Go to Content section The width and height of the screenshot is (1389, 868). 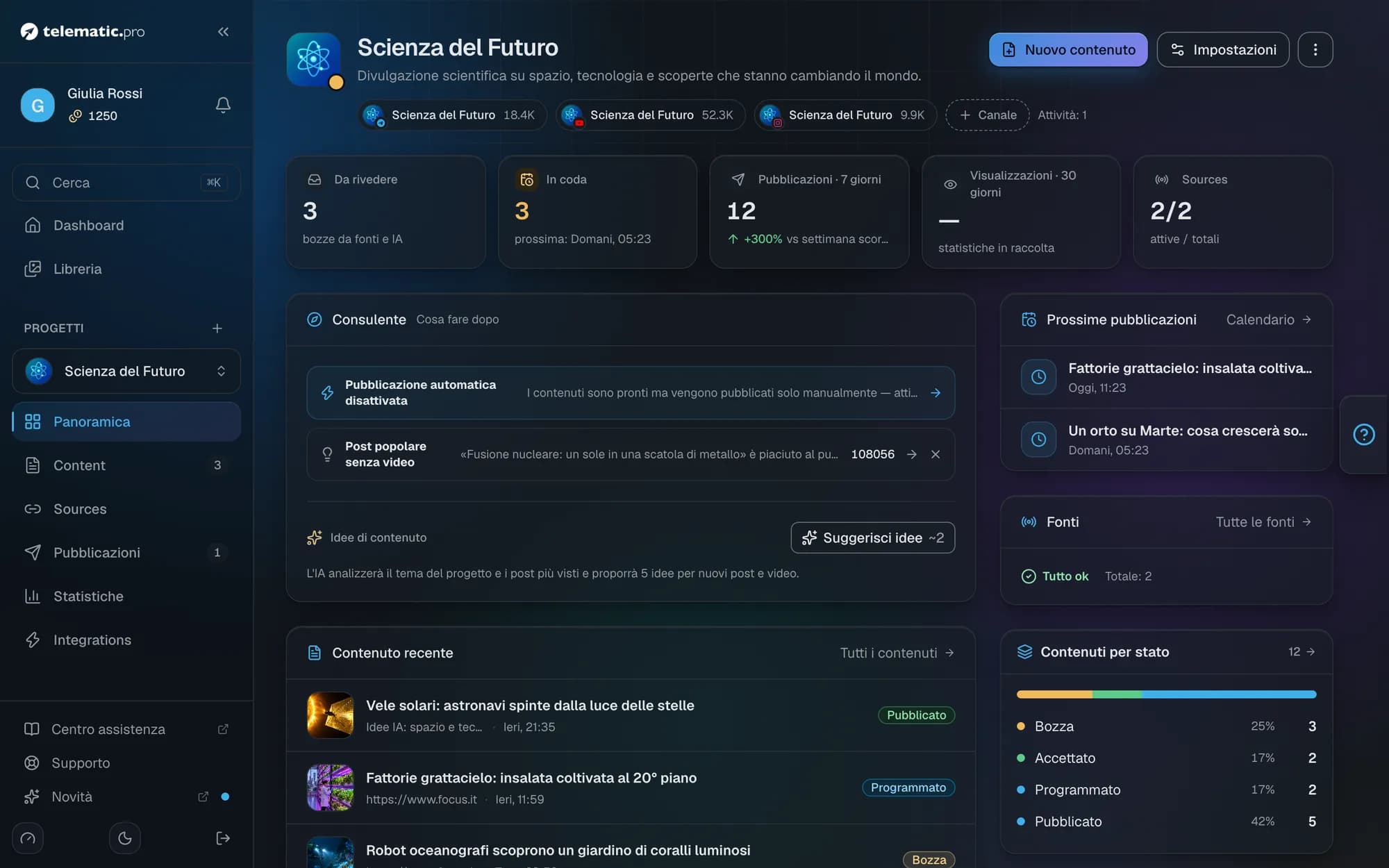[126, 465]
